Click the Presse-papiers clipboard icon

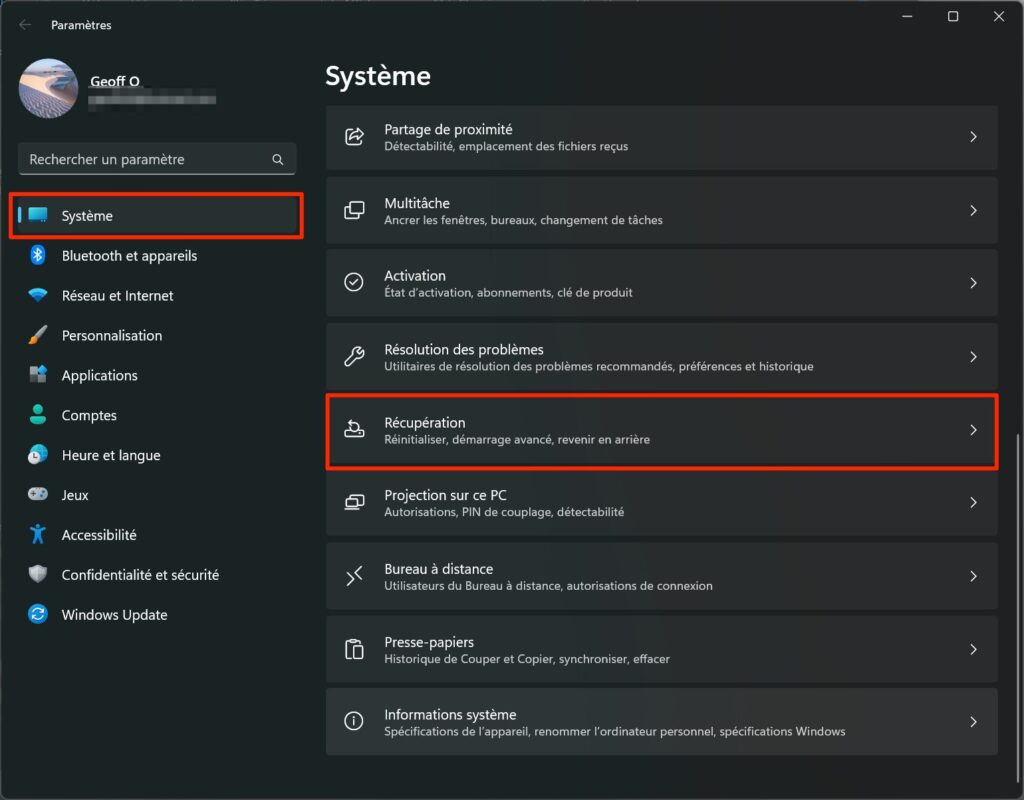[354, 650]
